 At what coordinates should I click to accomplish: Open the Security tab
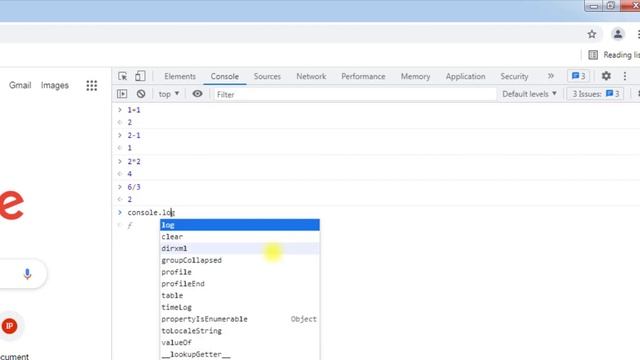coord(514,76)
